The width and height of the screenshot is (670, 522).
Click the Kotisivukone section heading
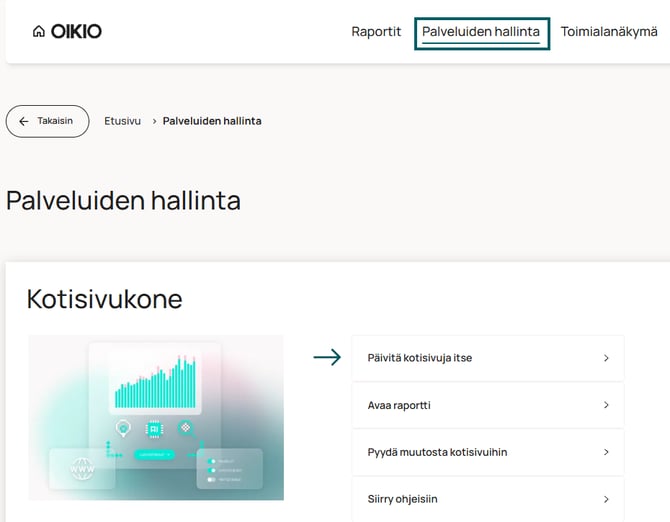(x=104, y=299)
